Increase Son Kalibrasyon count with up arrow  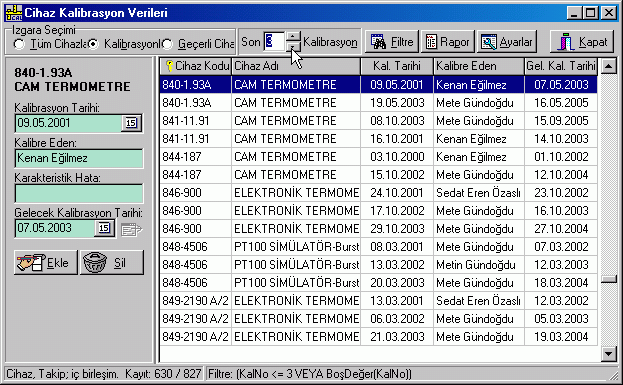[x=293, y=37]
